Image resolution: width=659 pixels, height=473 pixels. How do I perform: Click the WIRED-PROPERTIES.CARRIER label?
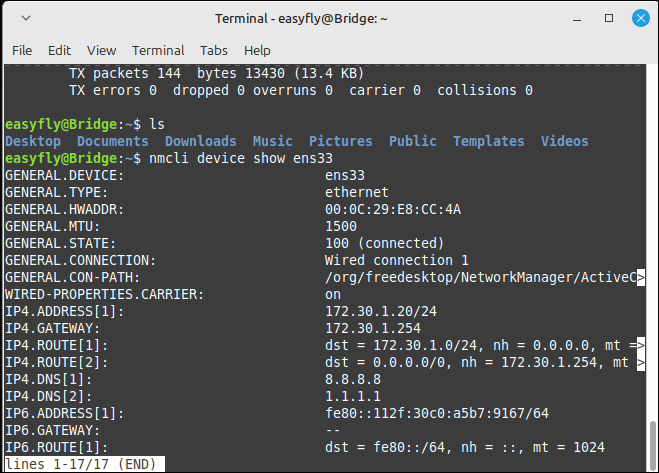click(104, 295)
